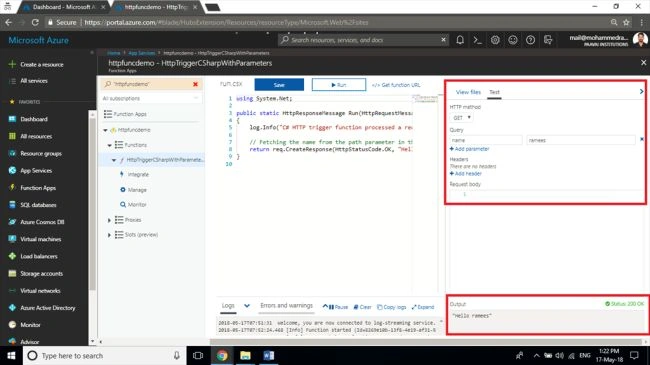Image resolution: width=650 pixels, height=365 pixels.
Task: Click Copy logs
Action: coord(391,307)
